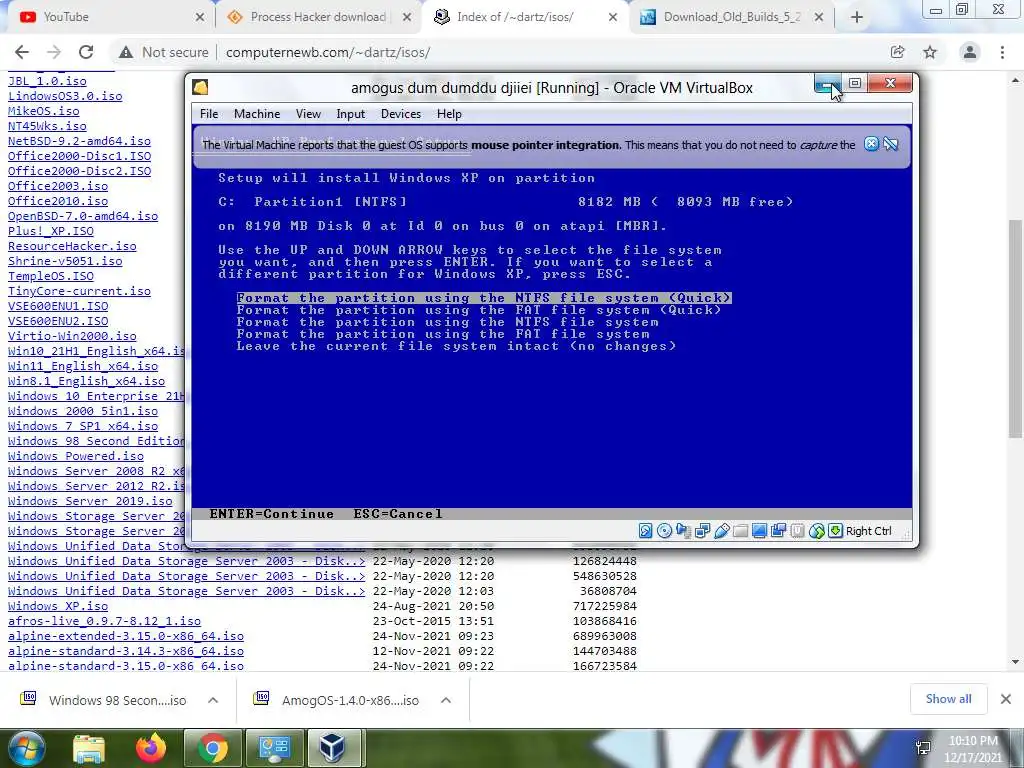The image size is (1024, 768).
Task: Open VirtualBox Machine menu
Action: tap(257, 114)
